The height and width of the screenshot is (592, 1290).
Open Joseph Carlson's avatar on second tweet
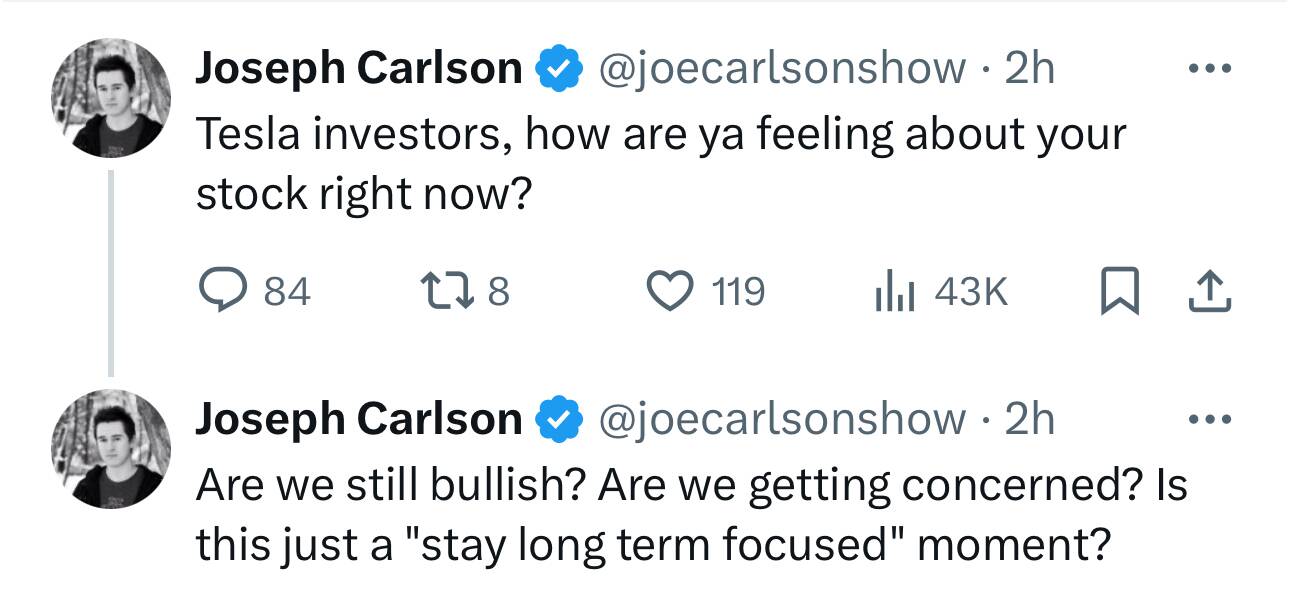[x=111, y=449]
